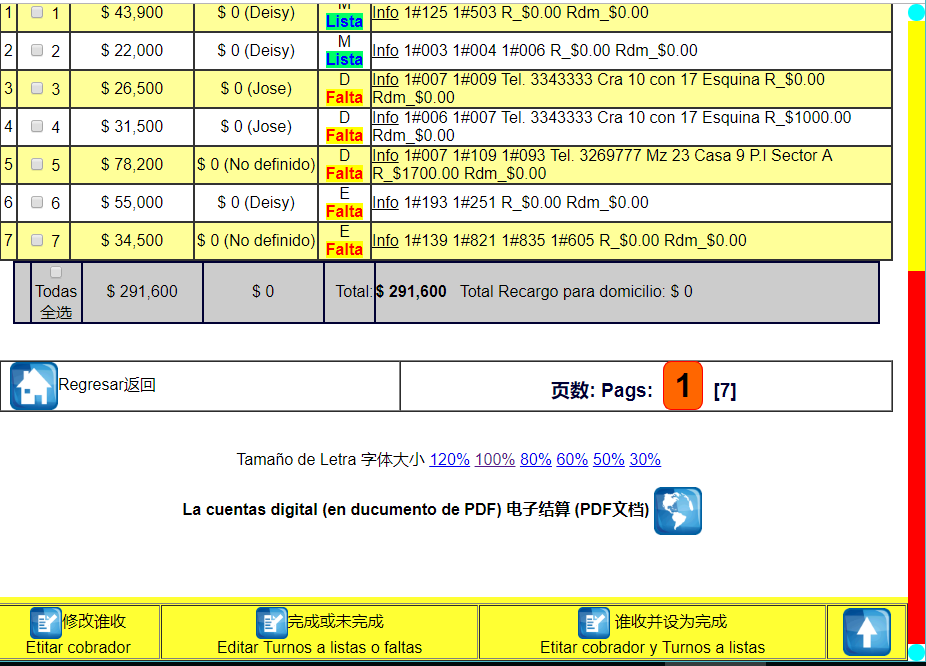Set font size to 30%
This screenshot has height=666, width=926.
coord(645,459)
